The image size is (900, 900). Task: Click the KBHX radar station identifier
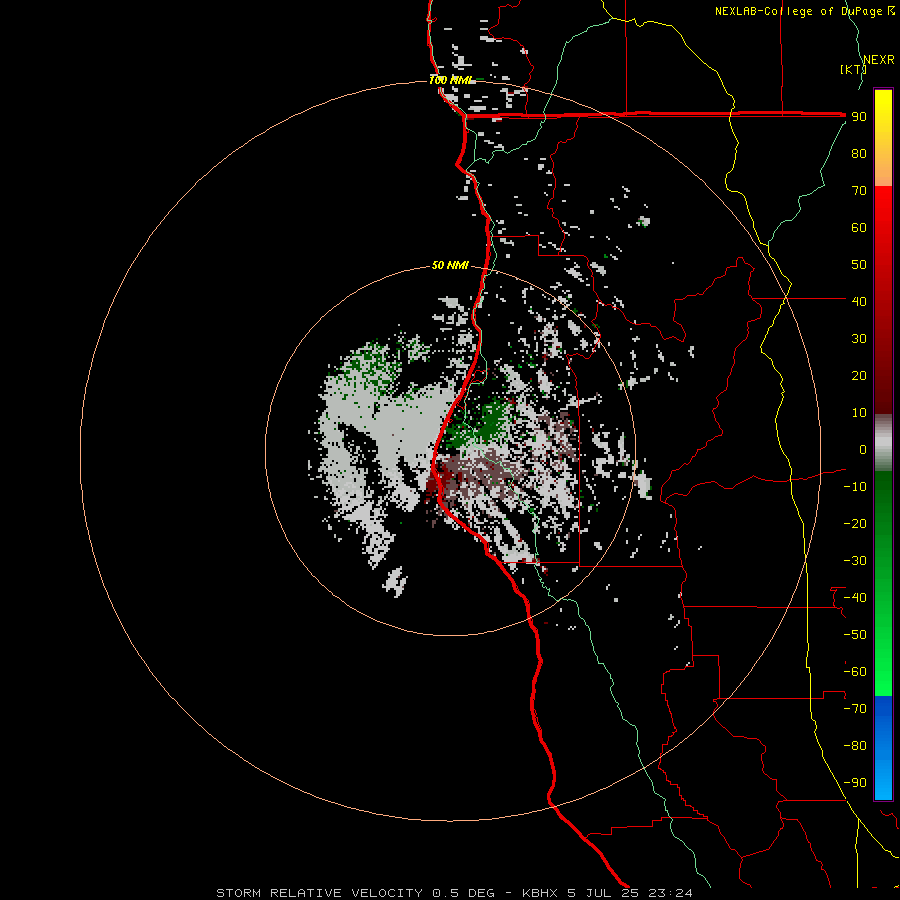point(540,893)
